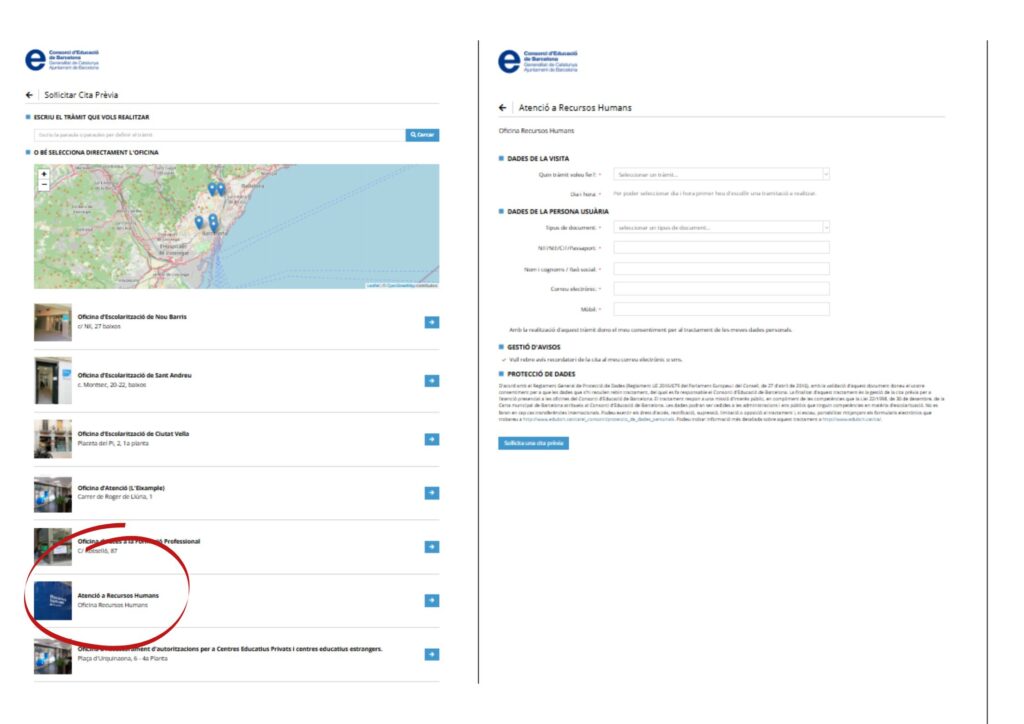Open Atenció a Recursos Humans arrow button
1024x724 pixels.
pos(431,600)
